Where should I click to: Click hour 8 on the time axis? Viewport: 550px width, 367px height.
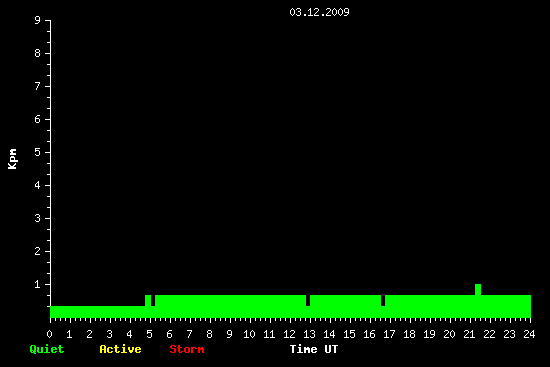pyautogui.click(x=209, y=334)
